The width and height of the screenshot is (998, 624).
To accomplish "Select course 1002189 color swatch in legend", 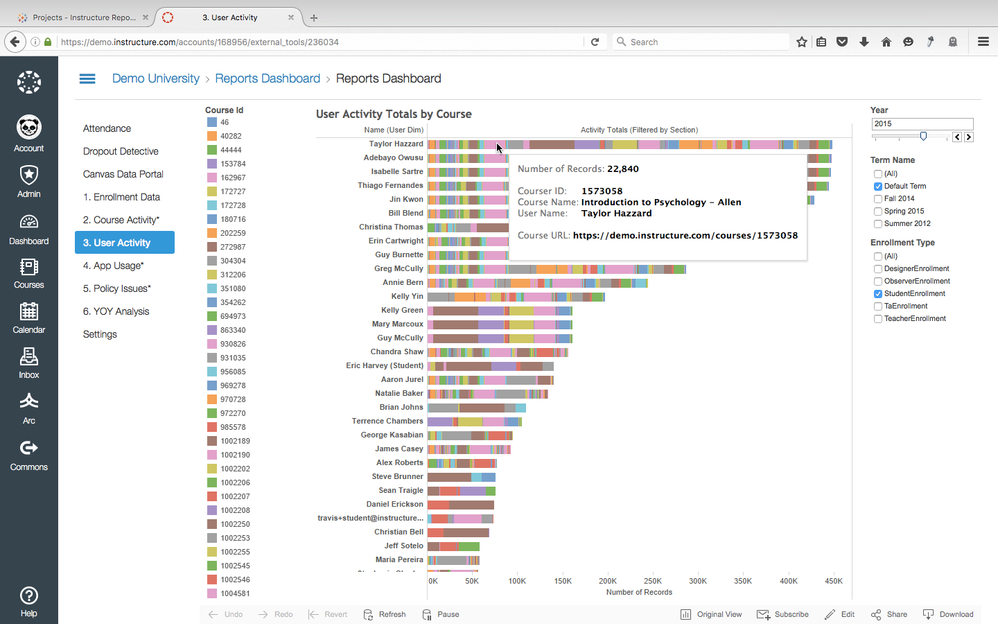I will 212,441.
